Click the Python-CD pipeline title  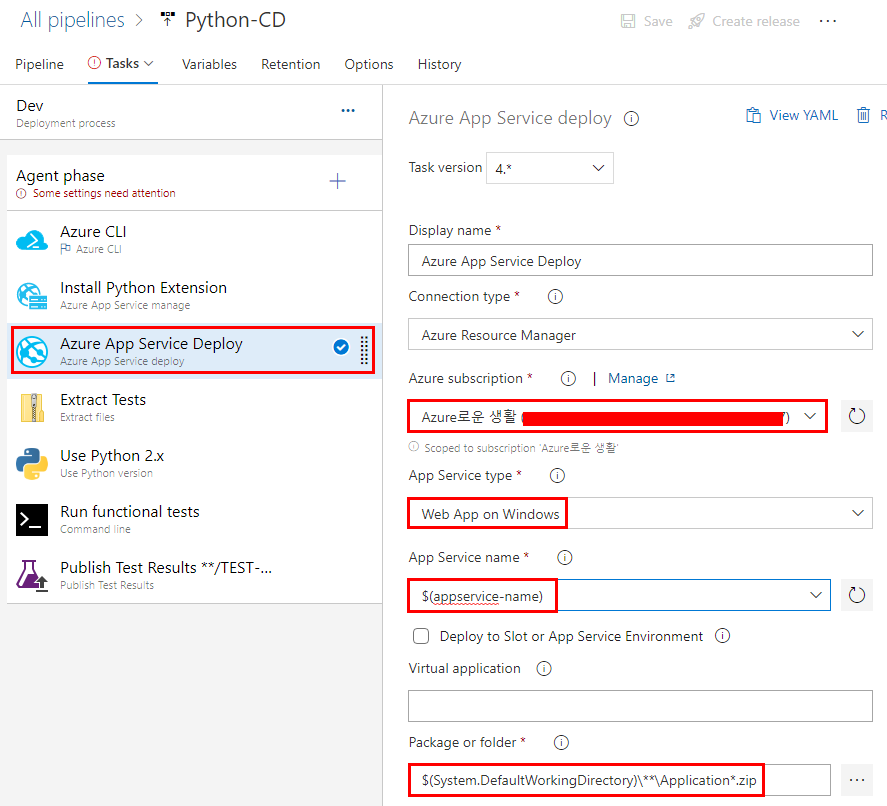pos(235,20)
